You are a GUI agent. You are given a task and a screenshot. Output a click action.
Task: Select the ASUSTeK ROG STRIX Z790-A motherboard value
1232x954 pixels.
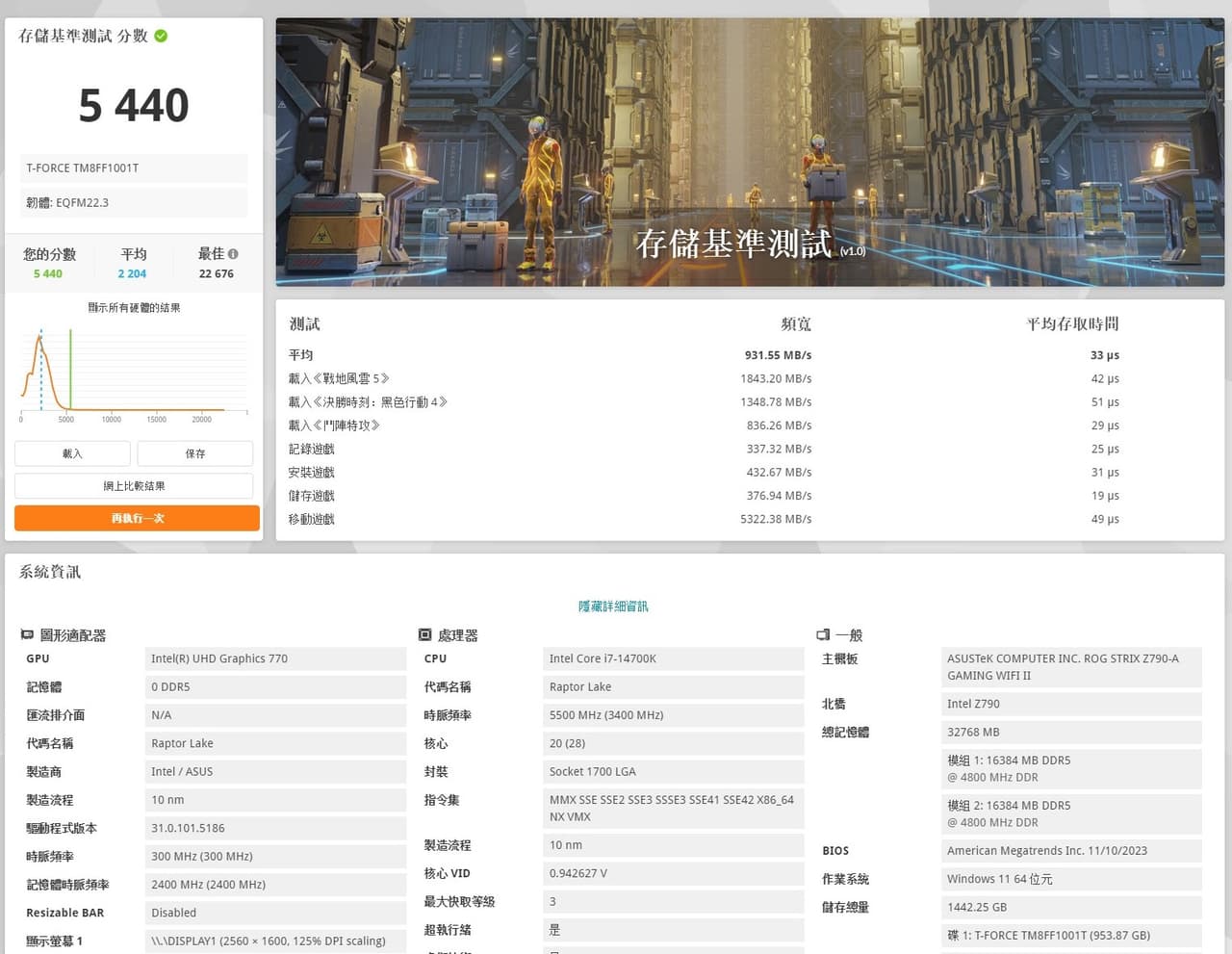point(1071,667)
